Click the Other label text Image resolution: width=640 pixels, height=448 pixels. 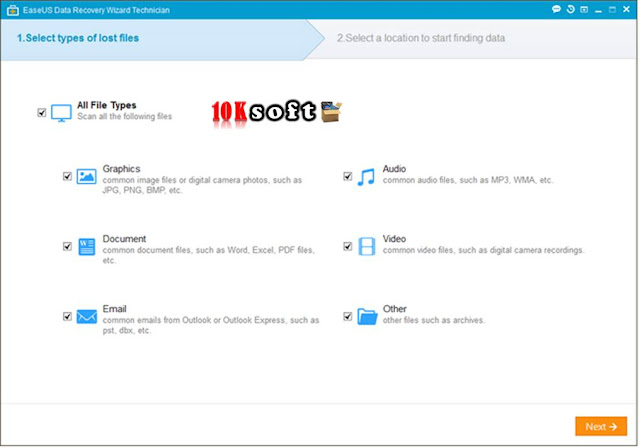click(x=394, y=309)
